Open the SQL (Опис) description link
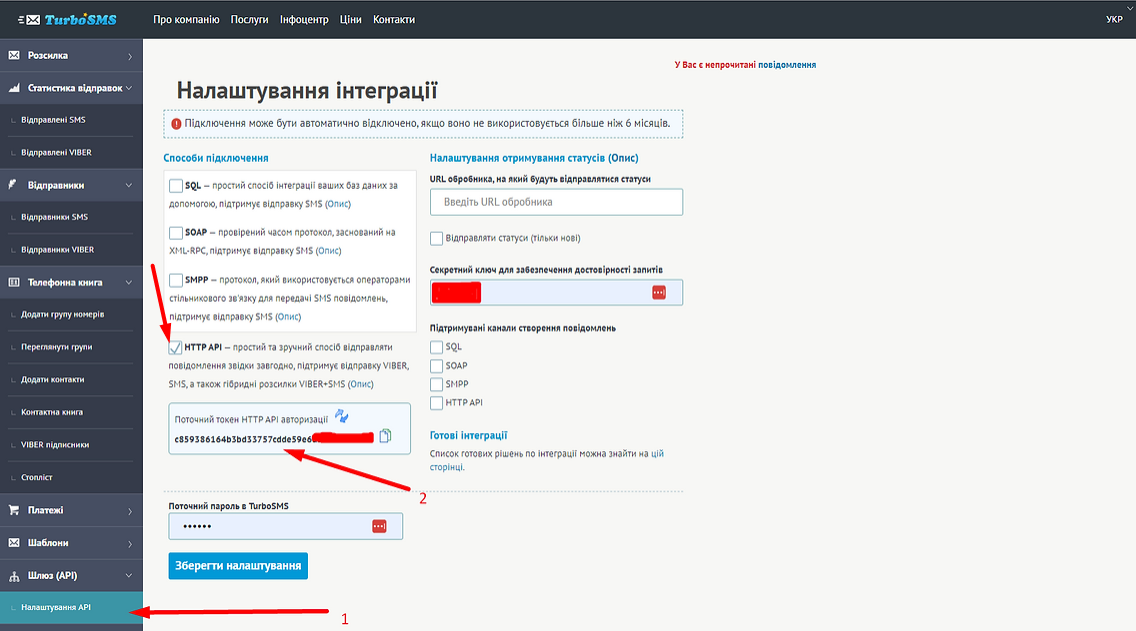1136x631 pixels. point(338,204)
